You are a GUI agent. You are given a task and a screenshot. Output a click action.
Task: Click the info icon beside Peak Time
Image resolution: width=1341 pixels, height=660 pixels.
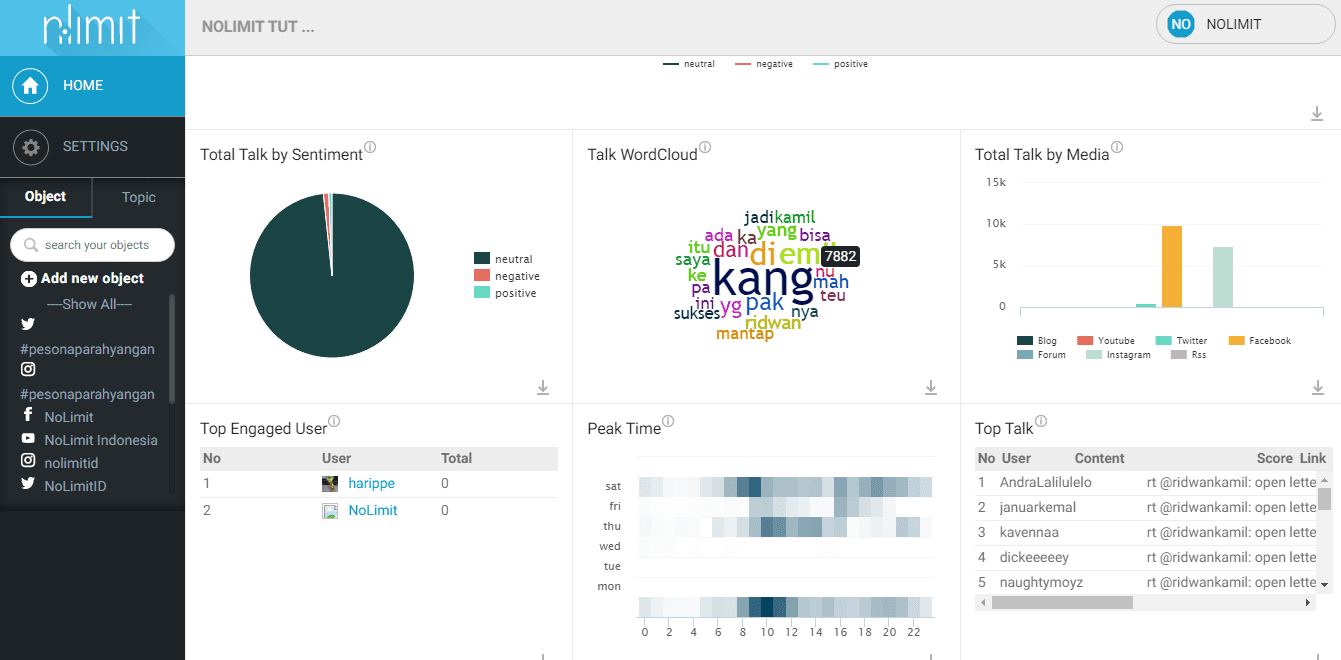(668, 422)
